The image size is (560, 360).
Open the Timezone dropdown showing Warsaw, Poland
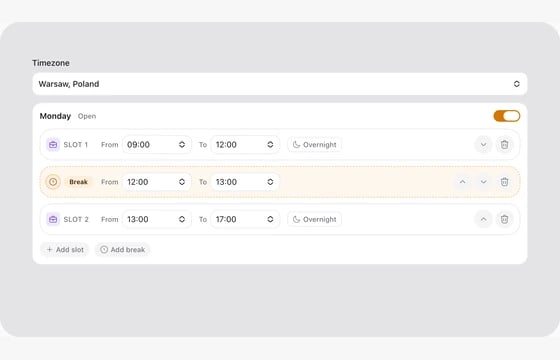(x=280, y=84)
